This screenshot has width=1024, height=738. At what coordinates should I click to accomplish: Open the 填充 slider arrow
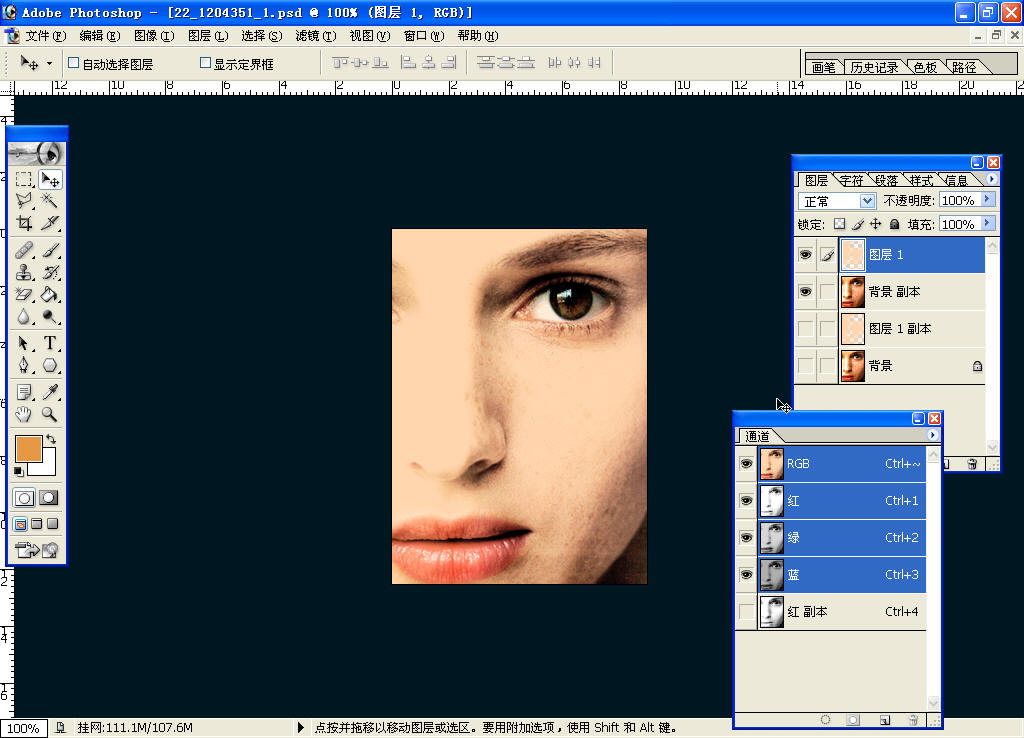pyautogui.click(x=987, y=223)
